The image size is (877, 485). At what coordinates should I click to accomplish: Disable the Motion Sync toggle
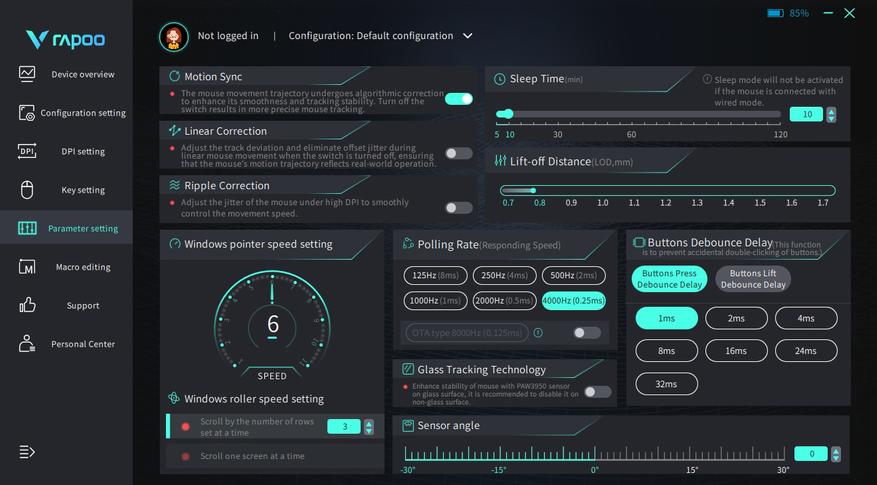point(459,99)
